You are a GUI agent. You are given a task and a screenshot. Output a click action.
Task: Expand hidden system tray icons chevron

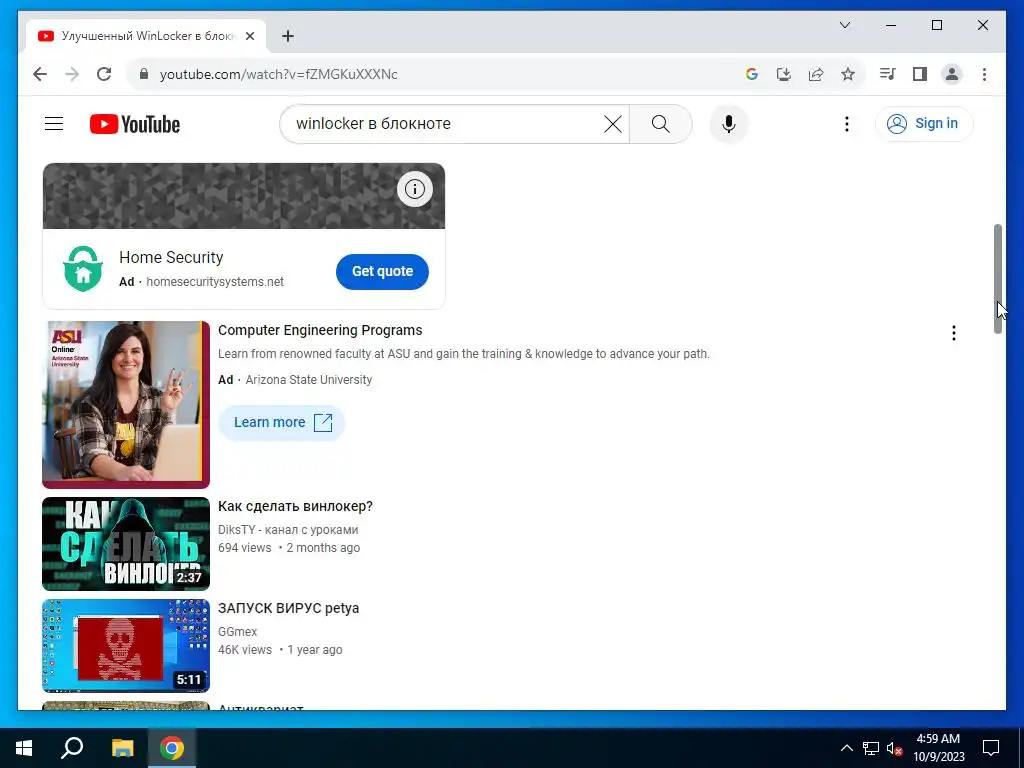click(846, 748)
